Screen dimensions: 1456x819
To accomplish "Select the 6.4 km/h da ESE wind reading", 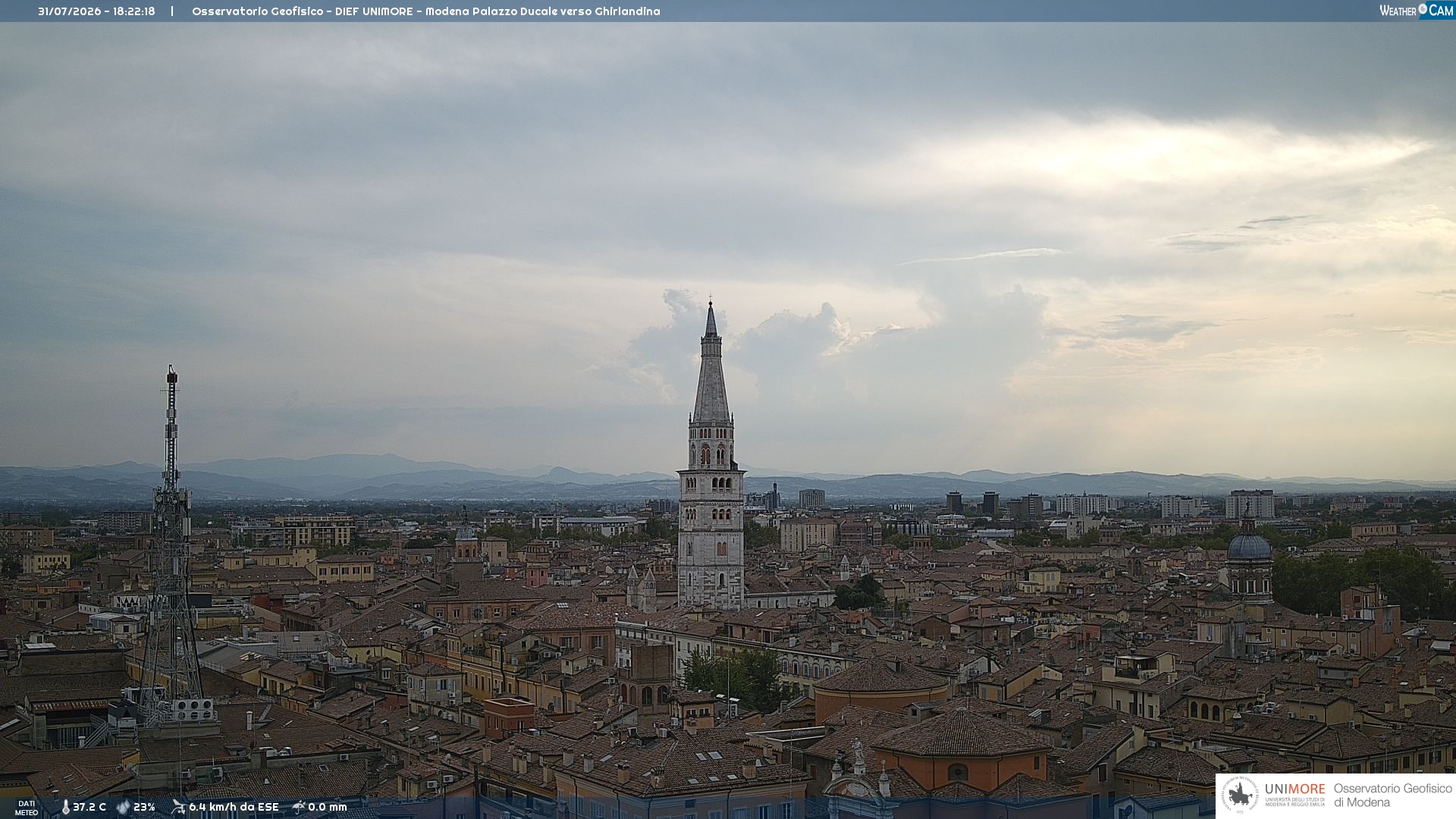I will point(234,807).
